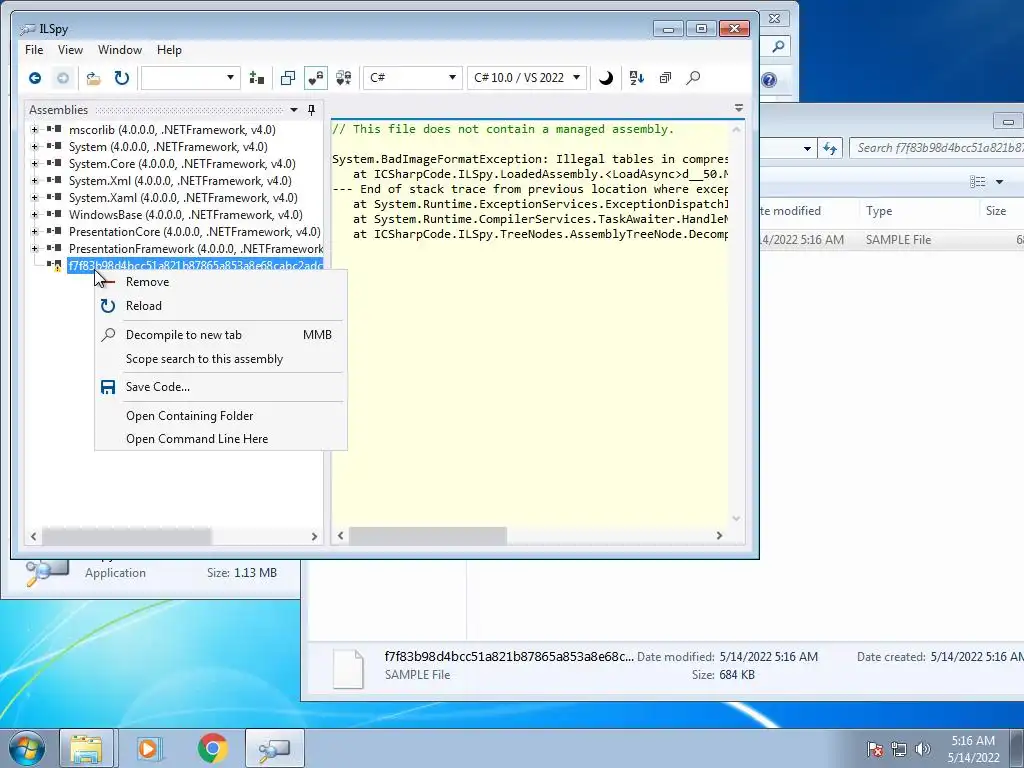Viewport: 1024px width, 768px height.
Task: Select the highlighted f7f83b98d4bcc51 assembly row
Action: (195, 265)
